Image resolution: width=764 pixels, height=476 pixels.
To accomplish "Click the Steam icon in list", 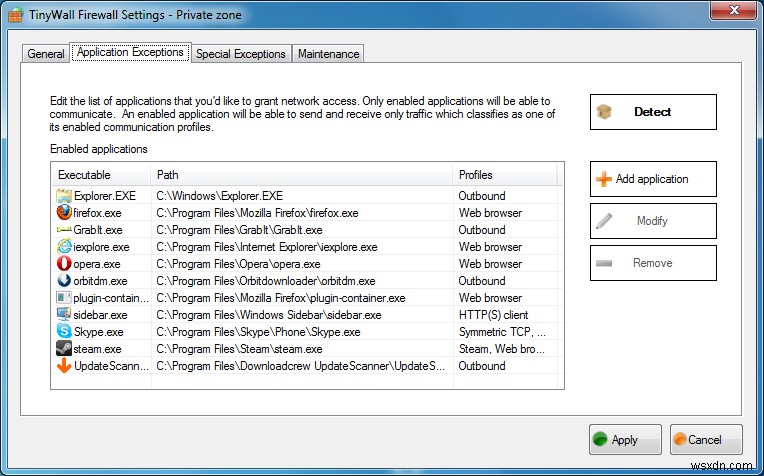I will [x=64, y=348].
